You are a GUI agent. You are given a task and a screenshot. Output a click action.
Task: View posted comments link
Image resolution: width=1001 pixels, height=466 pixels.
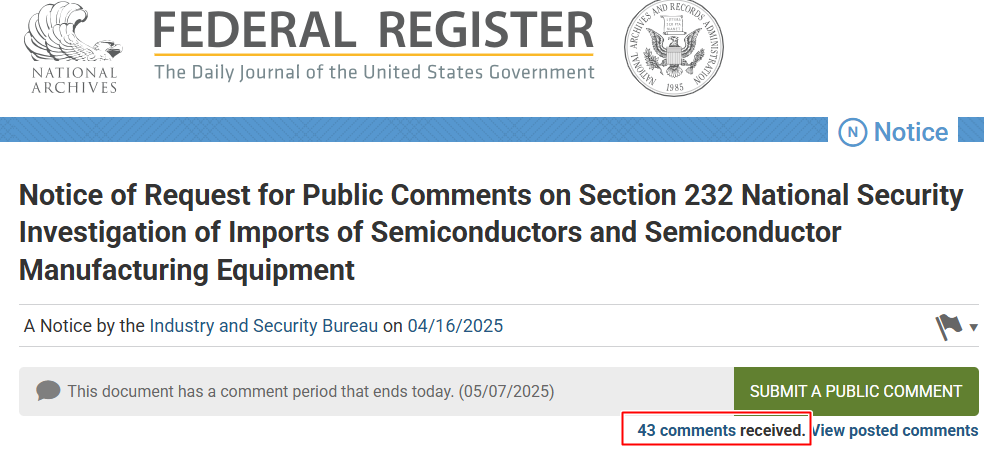point(894,430)
